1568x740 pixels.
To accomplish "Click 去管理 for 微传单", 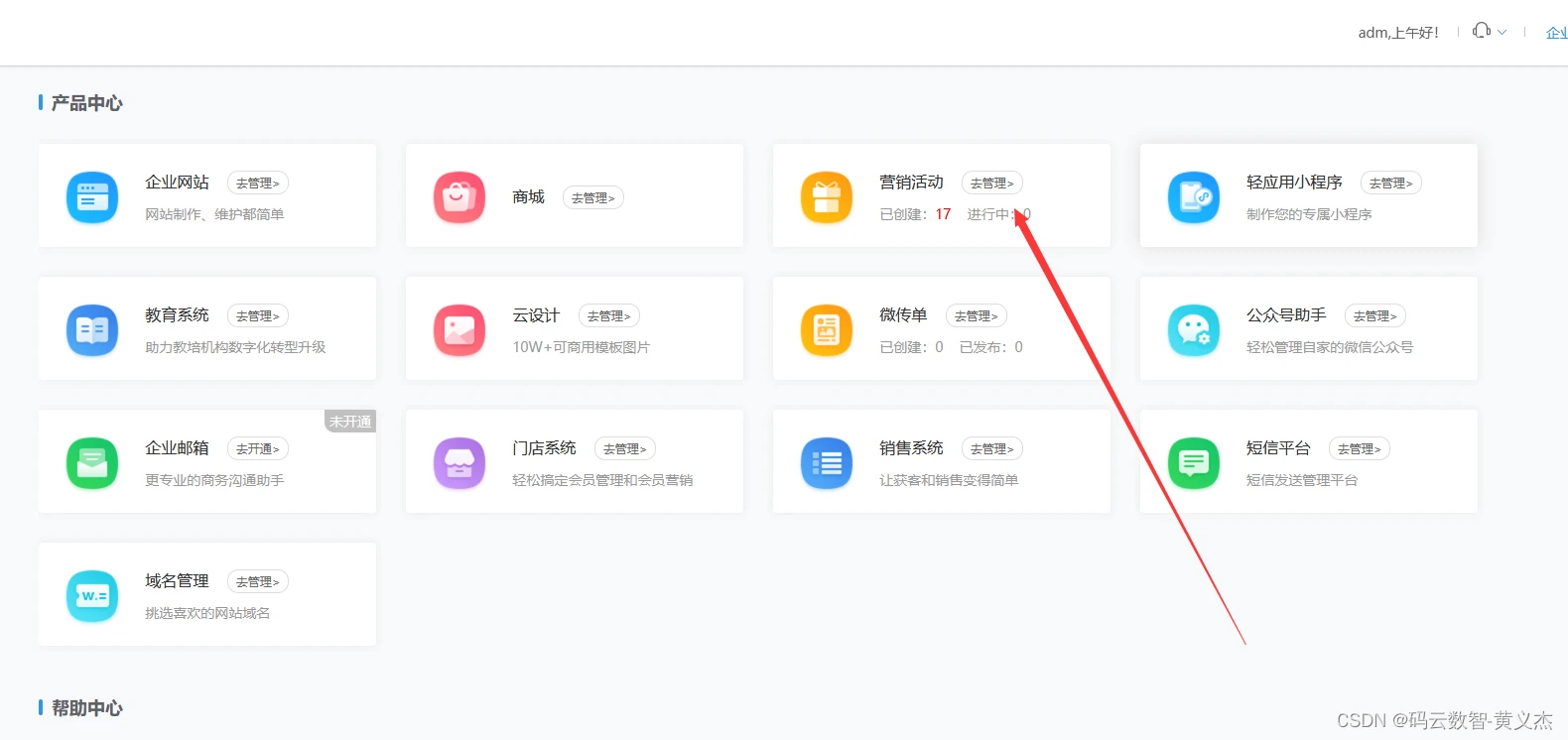I will (977, 316).
